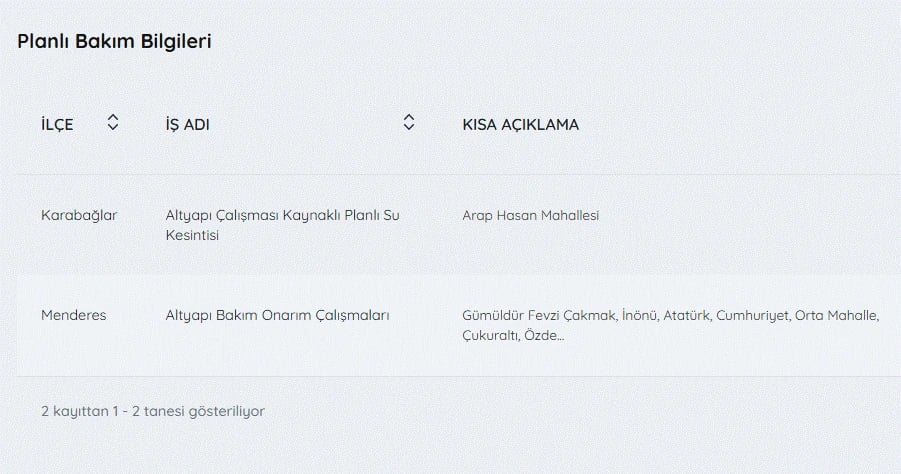901x474 pixels.
Task: Open Altyapı Bakım Onarım Çalışmaları entry
Action: click(277, 315)
